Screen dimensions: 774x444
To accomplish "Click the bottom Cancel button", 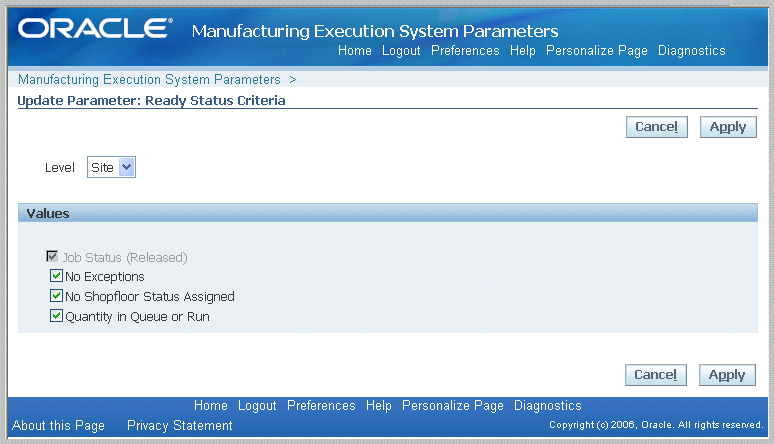I will 656,375.
